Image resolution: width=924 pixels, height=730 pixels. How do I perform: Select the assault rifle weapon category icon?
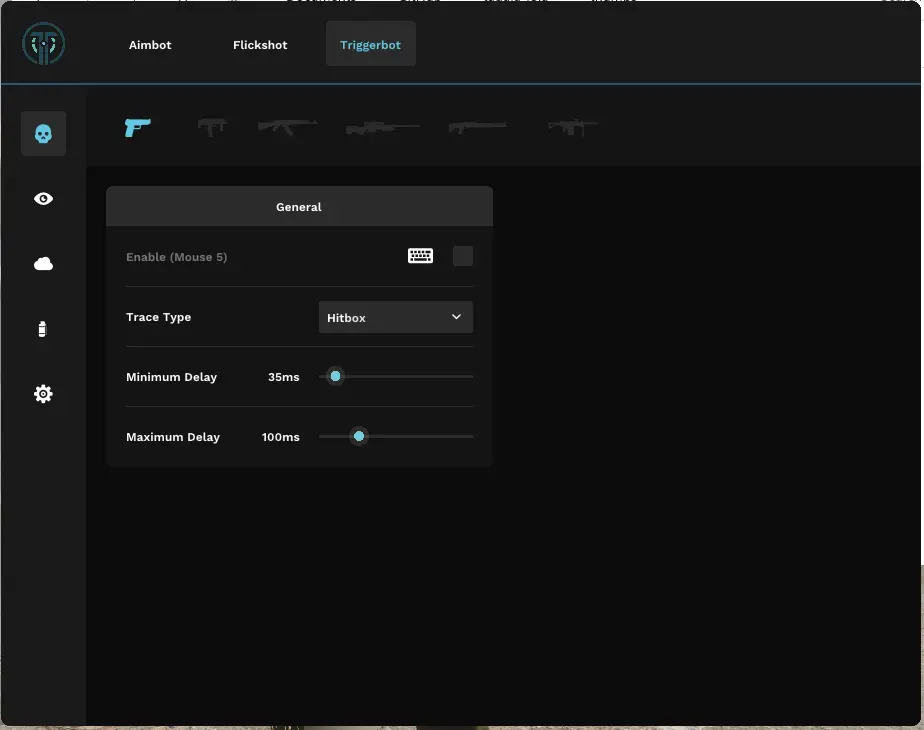pos(288,127)
